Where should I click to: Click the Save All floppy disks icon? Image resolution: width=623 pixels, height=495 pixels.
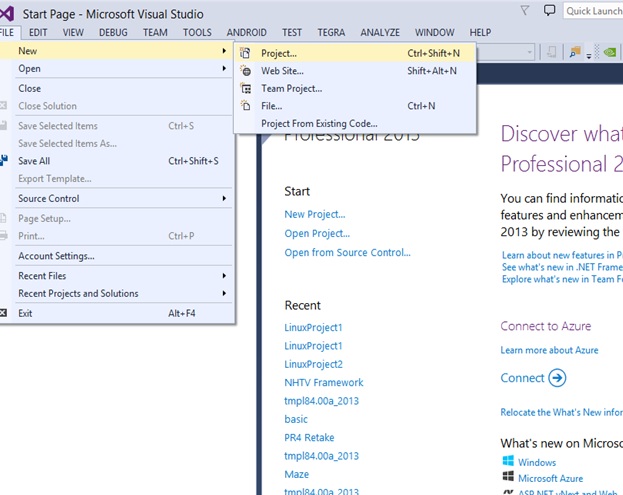(x=4, y=160)
